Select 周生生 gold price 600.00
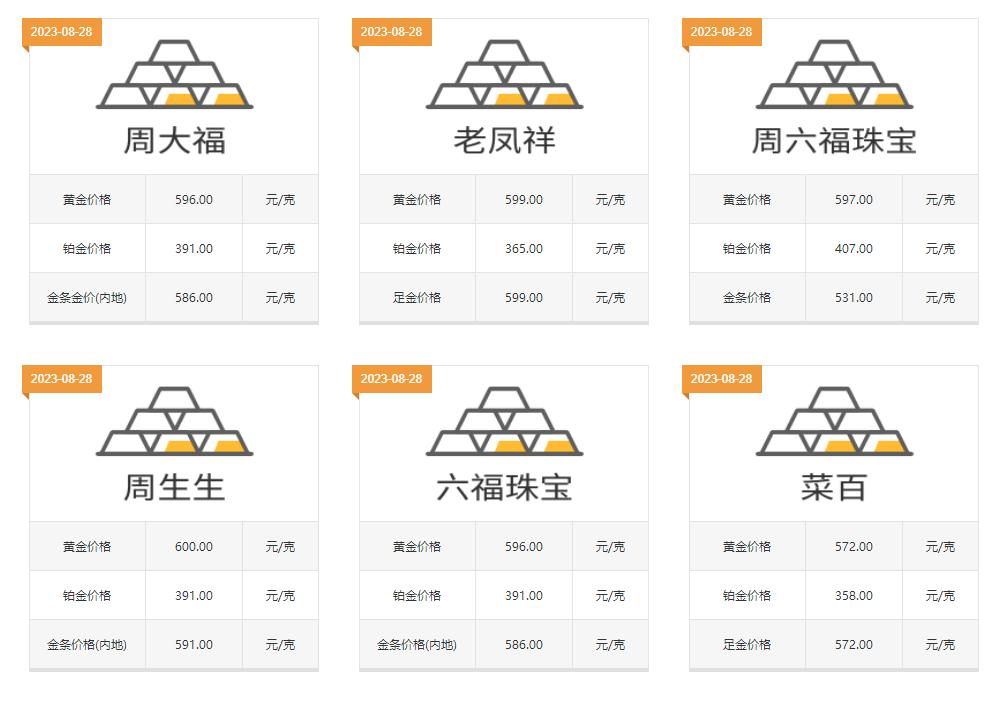The image size is (1008, 701). click(x=194, y=547)
